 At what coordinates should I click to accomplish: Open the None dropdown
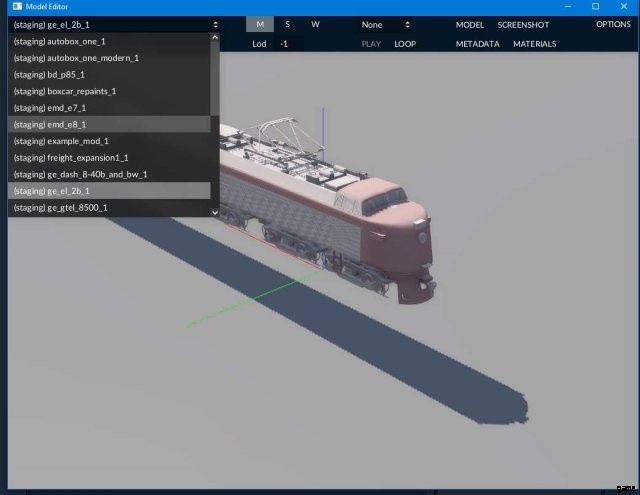[385, 24]
